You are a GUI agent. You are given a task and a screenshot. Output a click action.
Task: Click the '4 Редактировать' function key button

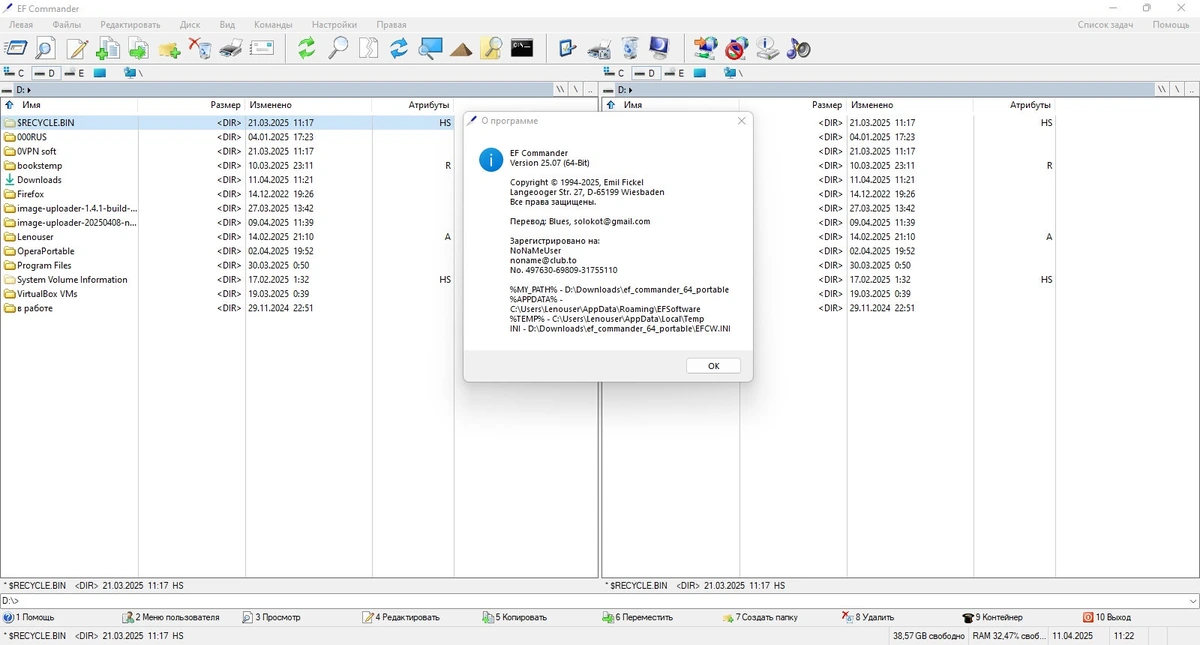pos(400,618)
